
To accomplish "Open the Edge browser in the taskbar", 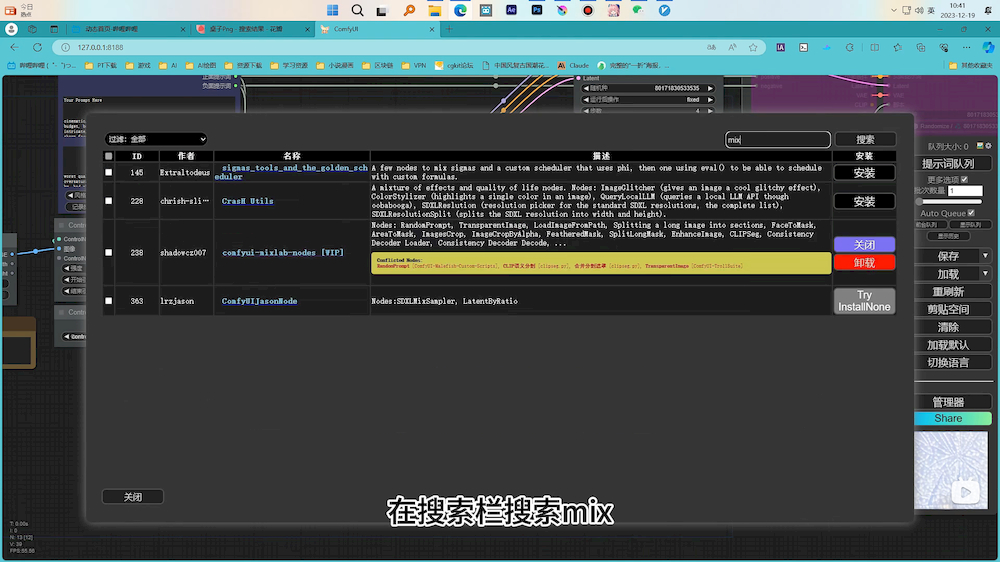I will (x=460, y=10).
